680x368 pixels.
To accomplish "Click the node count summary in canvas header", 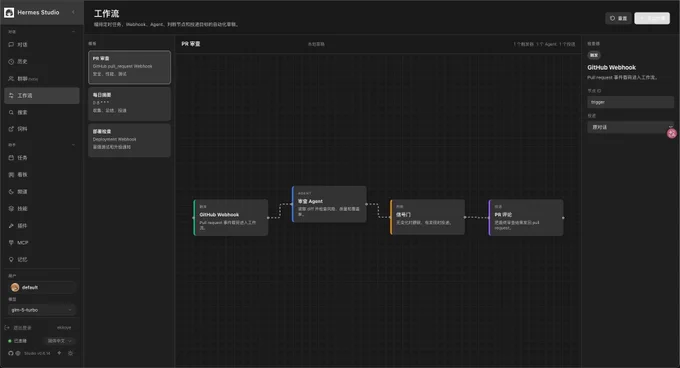I will [x=544, y=44].
